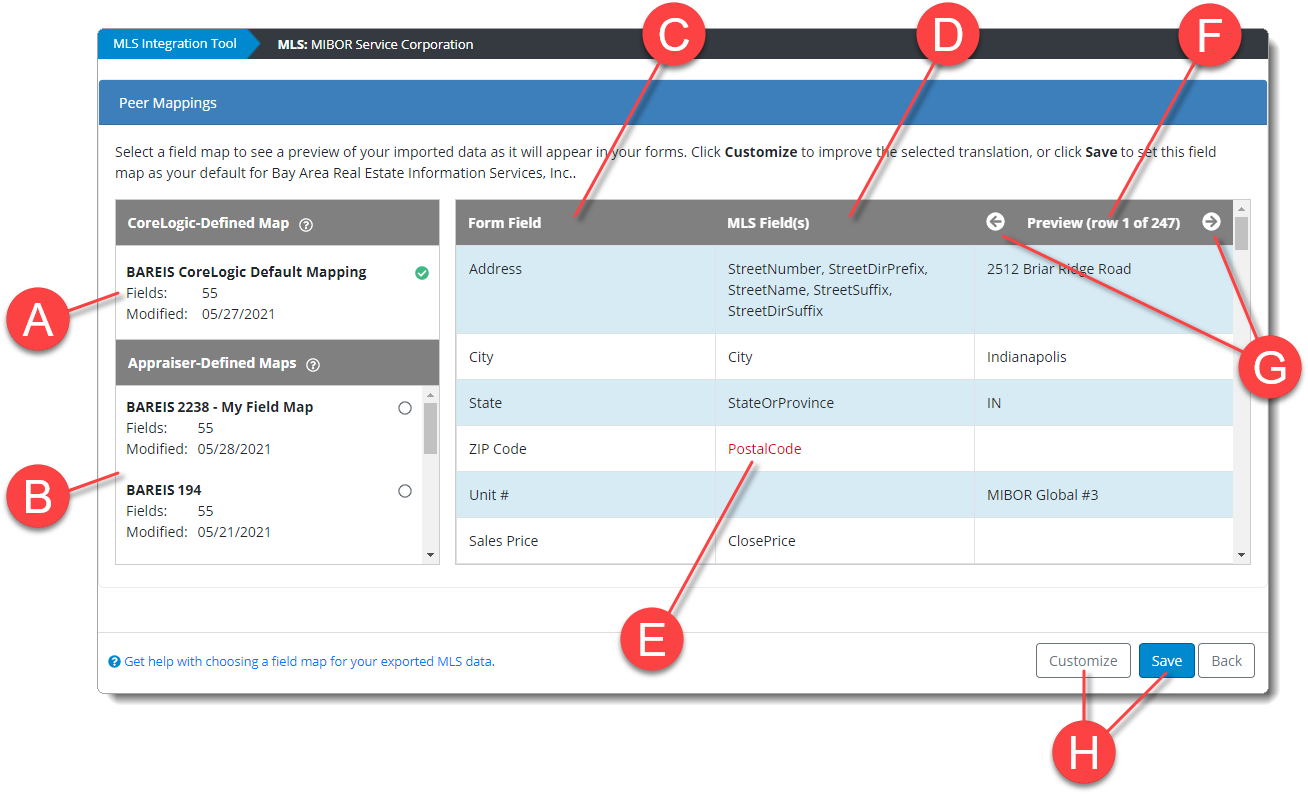Select the BAREIS 194 radio button

[405, 491]
